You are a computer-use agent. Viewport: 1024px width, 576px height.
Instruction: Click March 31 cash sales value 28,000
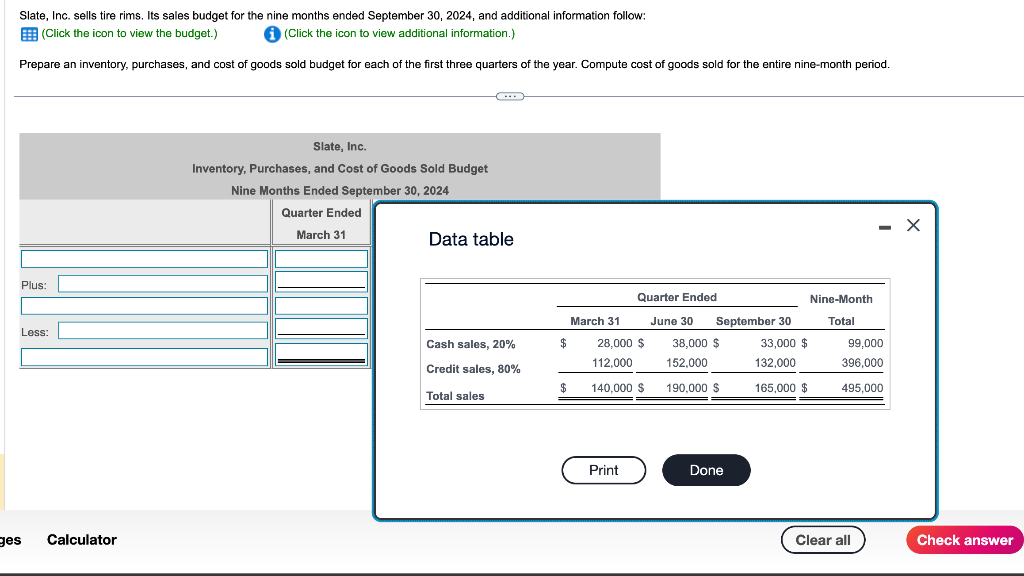pyautogui.click(x=615, y=344)
